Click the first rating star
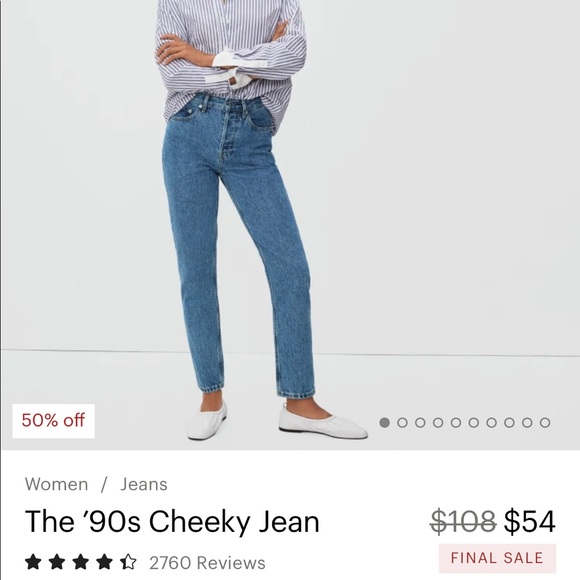The width and height of the screenshot is (580, 580). pyautogui.click(x=33, y=562)
